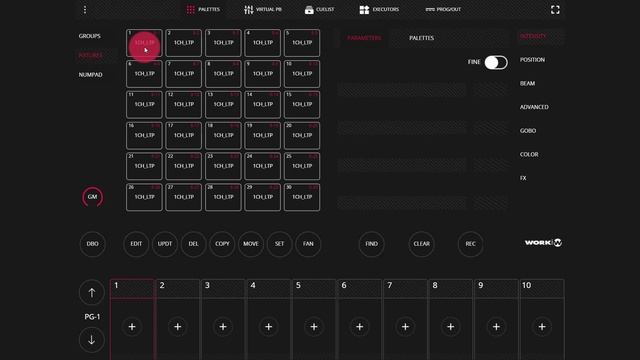640x360 pixels.
Task: Choose the Advanced parameter category
Action: click(x=534, y=107)
